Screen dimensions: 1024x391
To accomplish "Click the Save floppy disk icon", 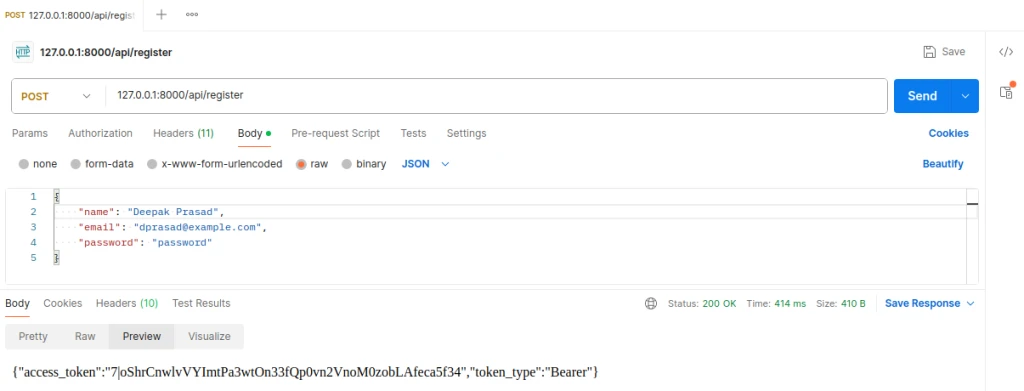I will click(929, 52).
